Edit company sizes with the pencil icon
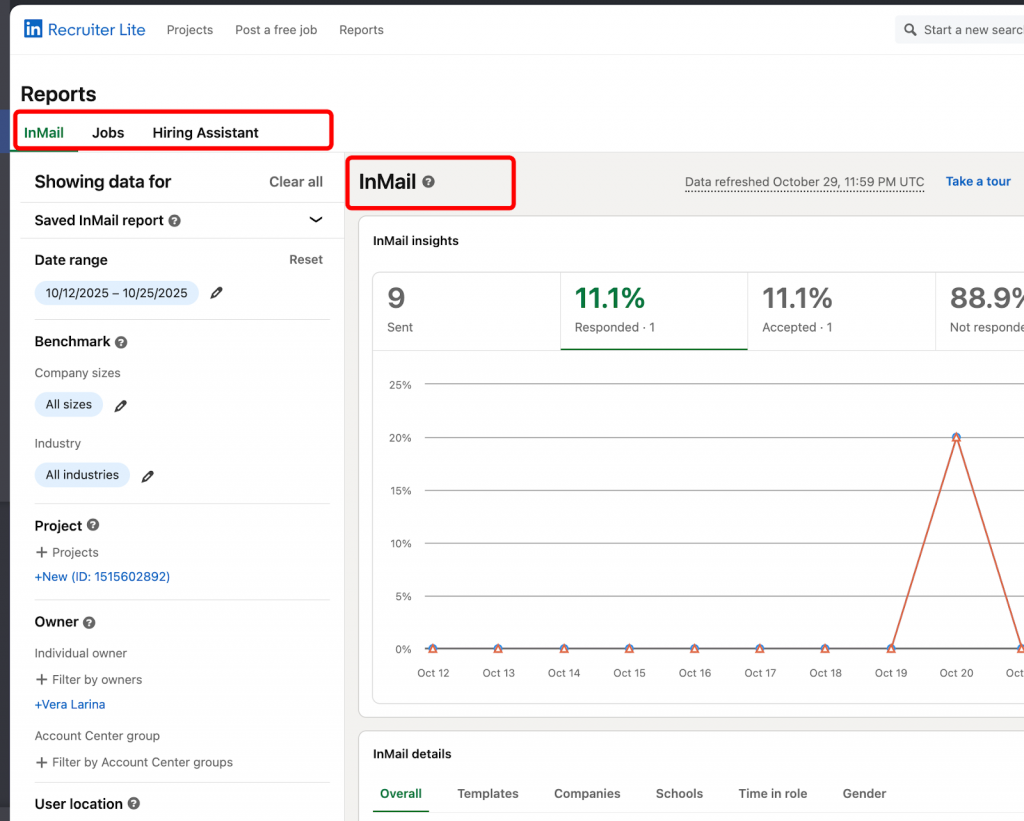 point(119,405)
